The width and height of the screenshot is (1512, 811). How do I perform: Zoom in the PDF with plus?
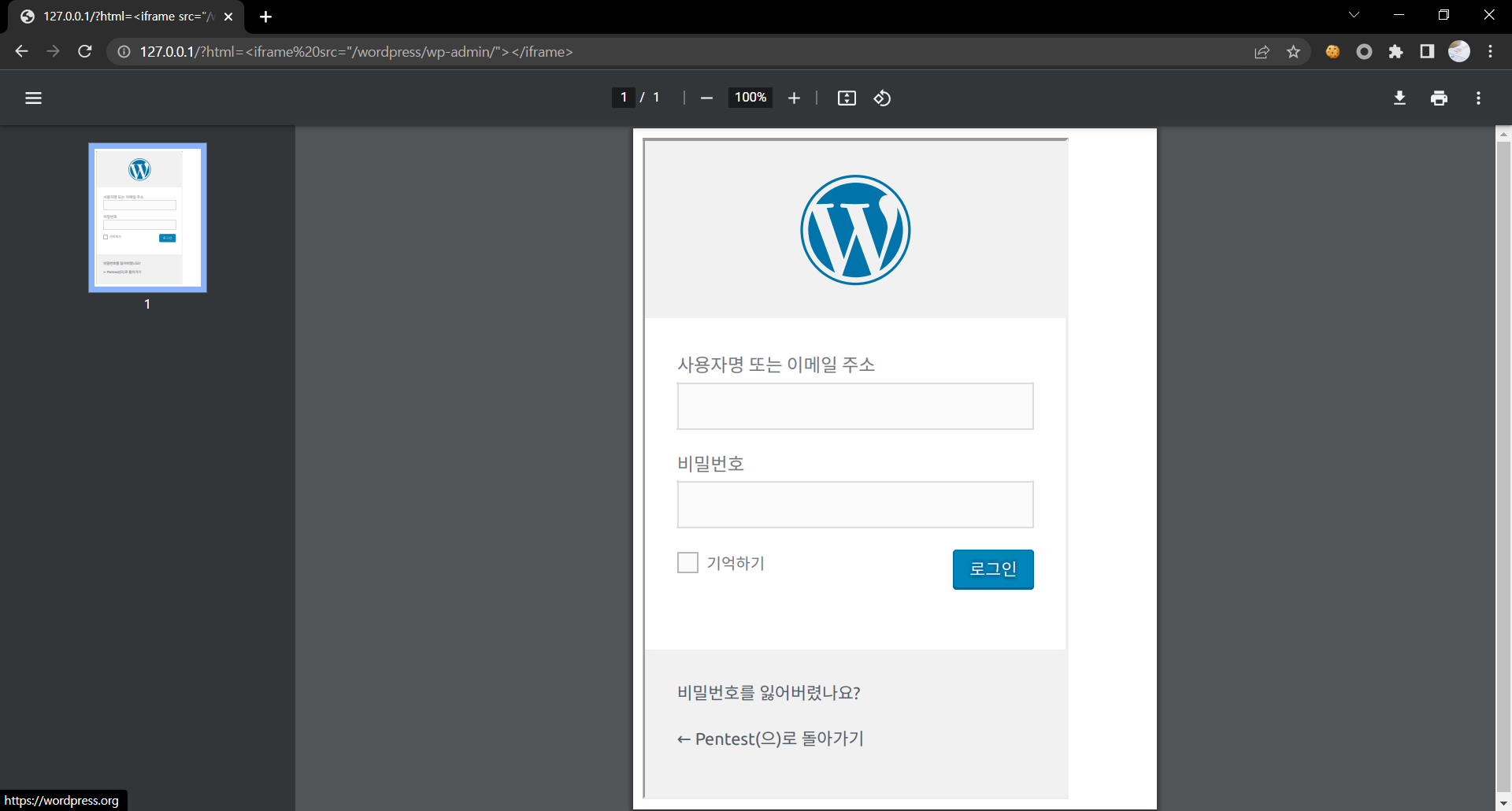pos(794,98)
